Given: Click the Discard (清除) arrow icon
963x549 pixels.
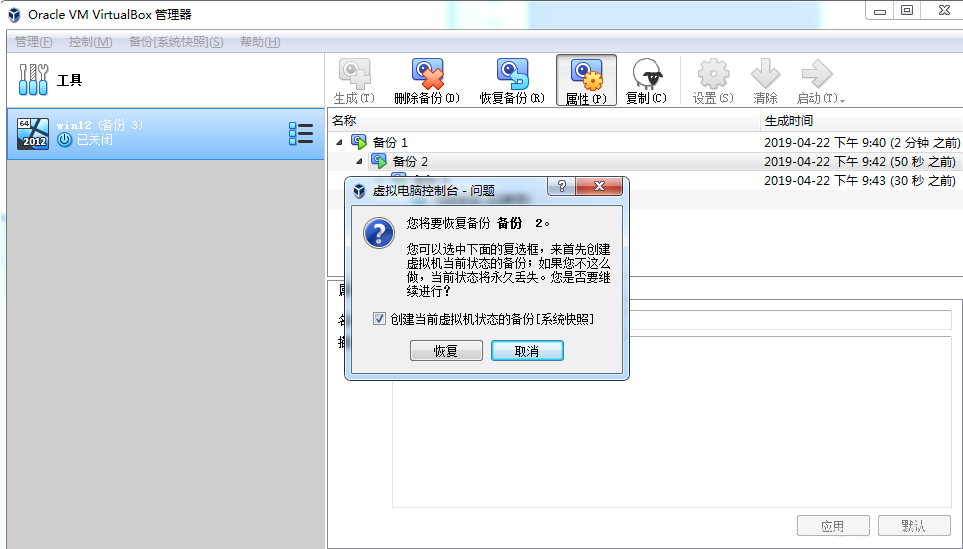Looking at the screenshot, I should [x=765, y=75].
